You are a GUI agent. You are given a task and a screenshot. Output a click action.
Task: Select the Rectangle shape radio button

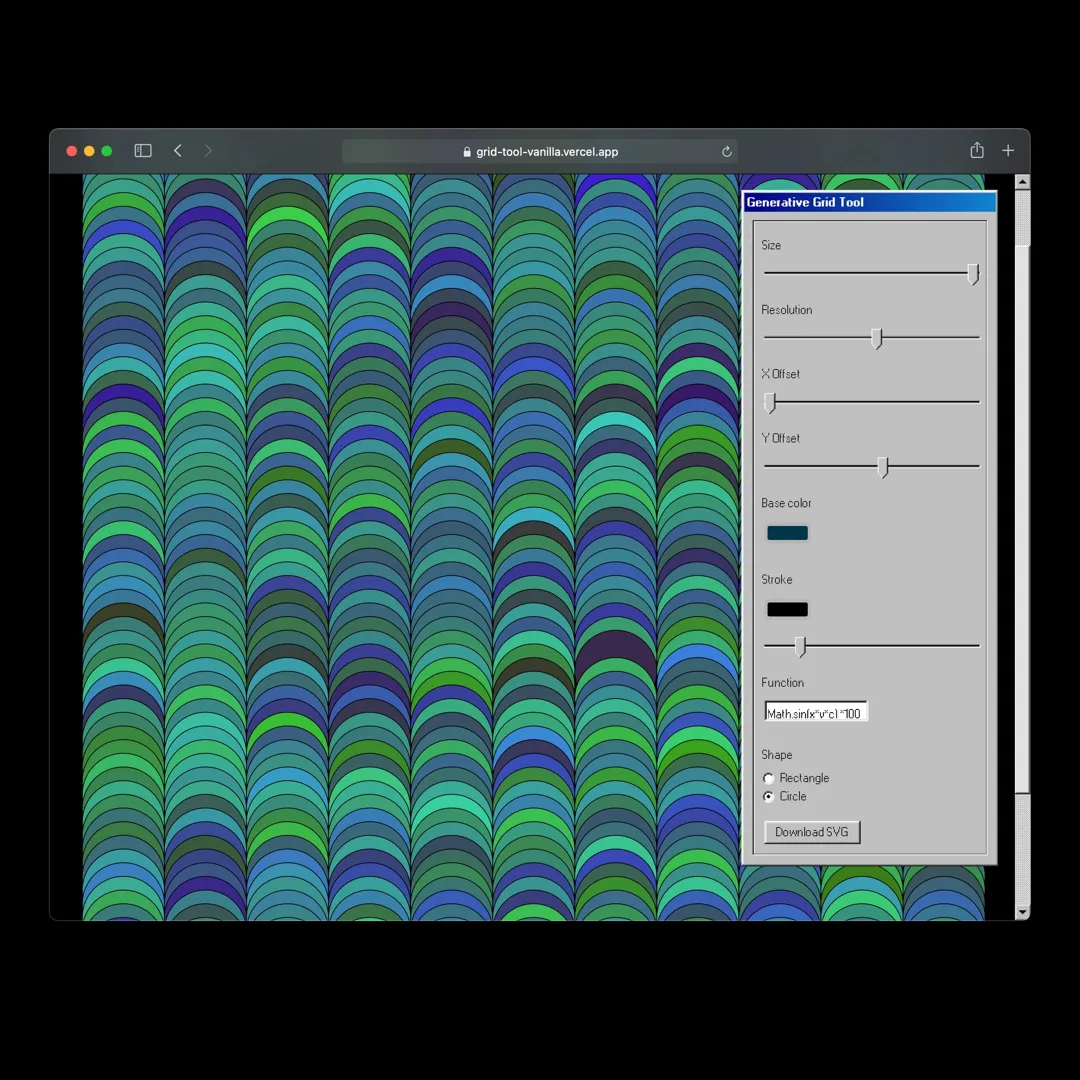coord(769,778)
